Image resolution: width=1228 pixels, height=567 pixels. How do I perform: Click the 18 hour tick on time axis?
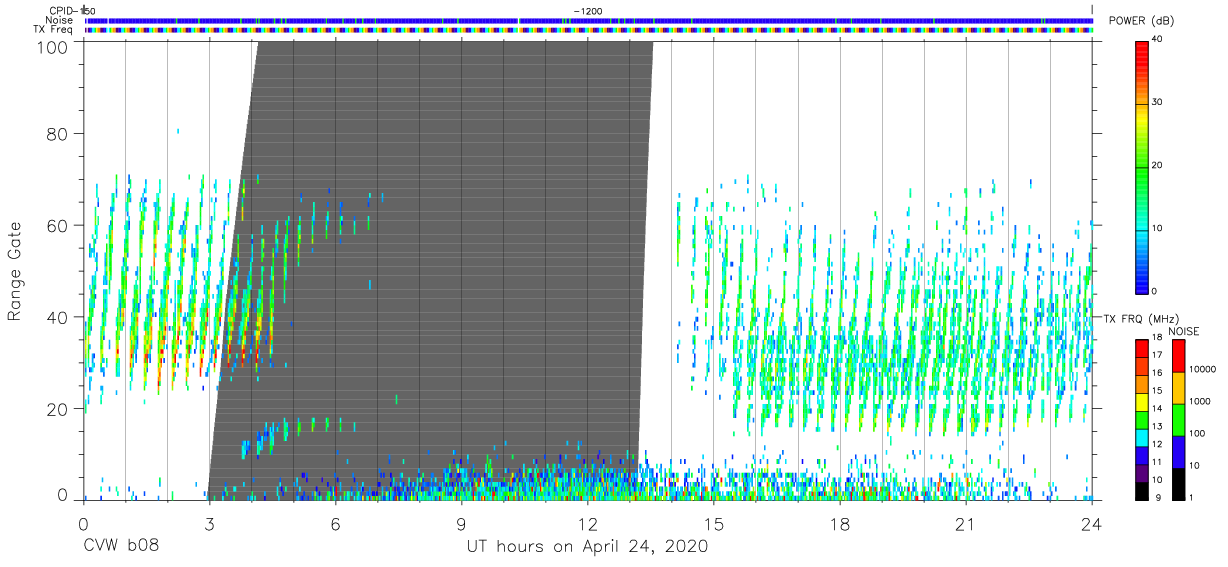(839, 524)
